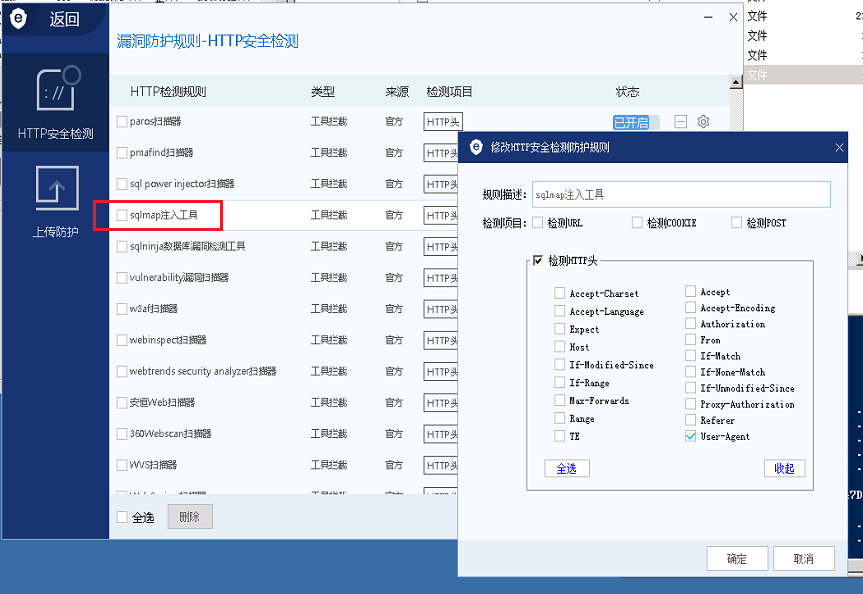The image size is (863, 594).
Task: Check the TE header option
Action: (x=560, y=436)
